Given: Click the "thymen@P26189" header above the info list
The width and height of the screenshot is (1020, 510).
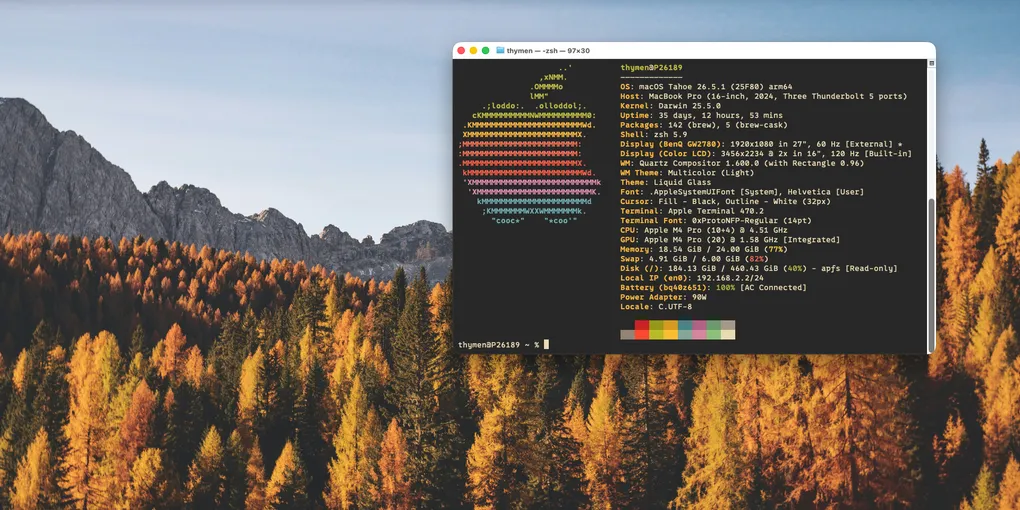Looking at the screenshot, I should pyautogui.click(x=651, y=68).
